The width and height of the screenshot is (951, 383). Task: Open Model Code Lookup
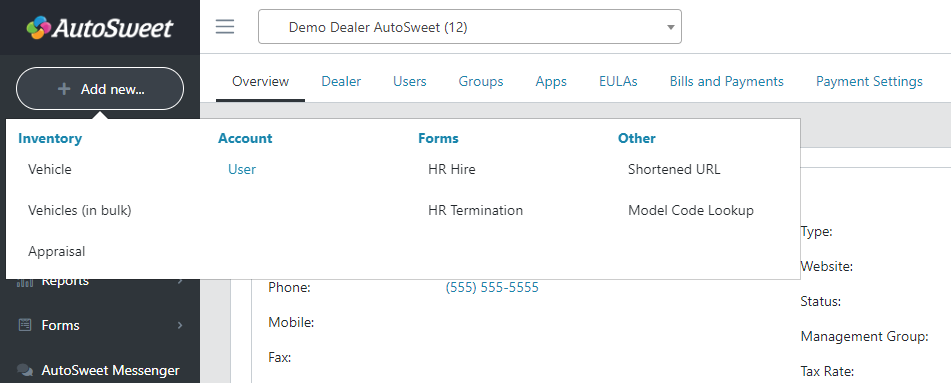[691, 211]
